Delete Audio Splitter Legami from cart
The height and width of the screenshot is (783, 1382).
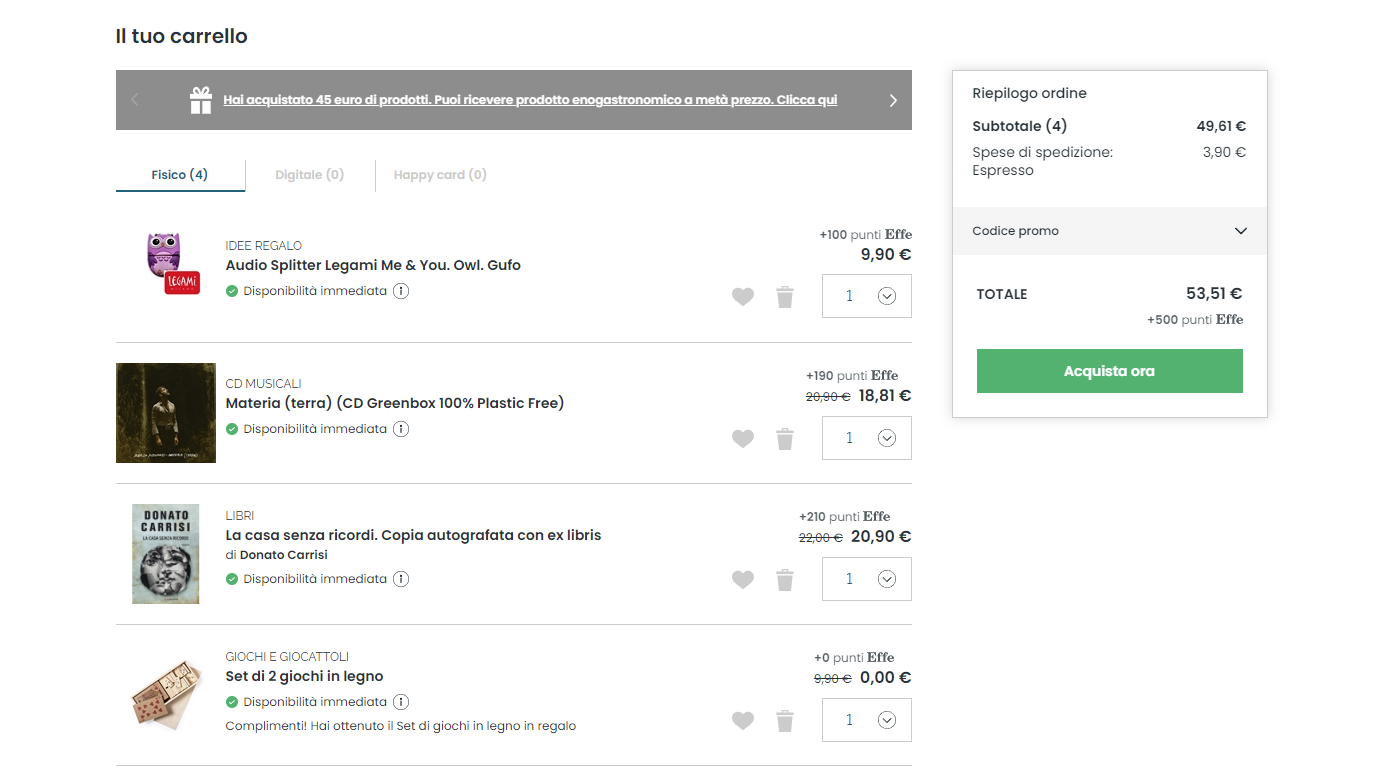pyautogui.click(x=785, y=297)
